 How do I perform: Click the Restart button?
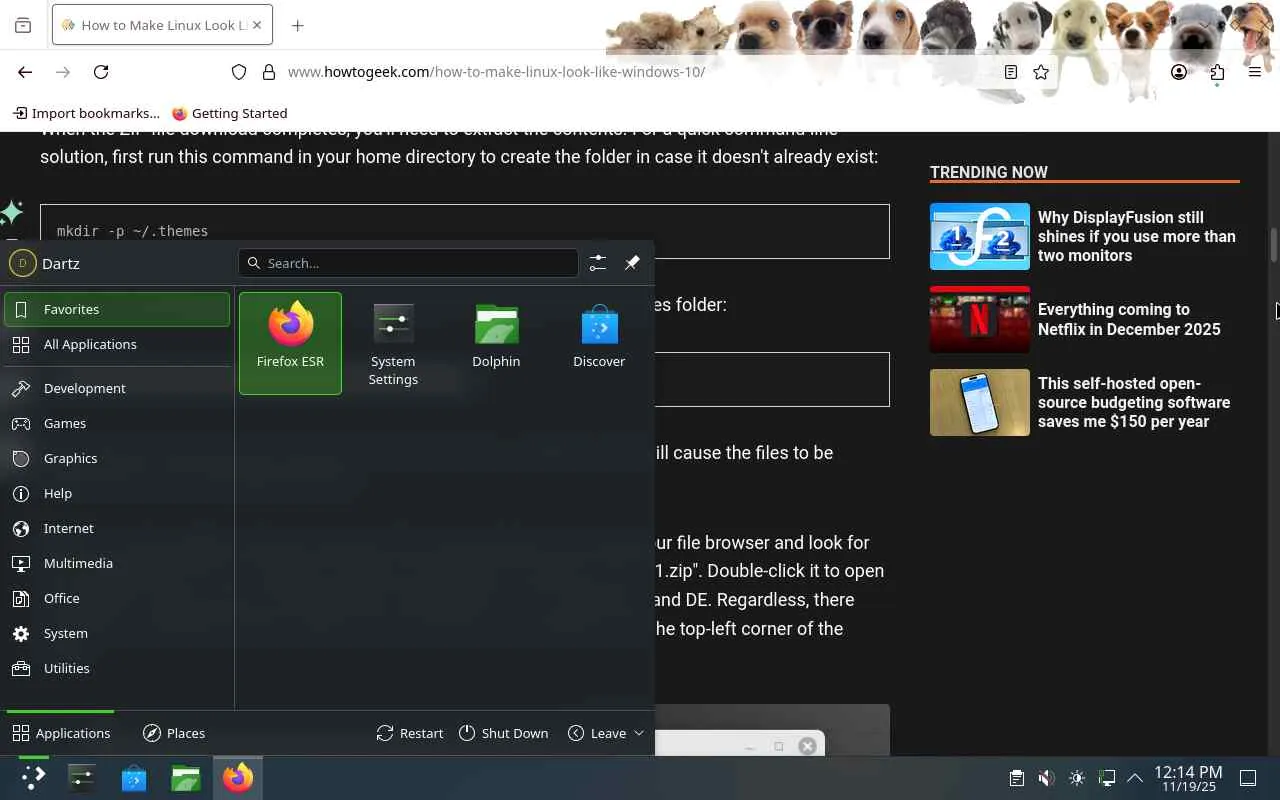pos(410,733)
